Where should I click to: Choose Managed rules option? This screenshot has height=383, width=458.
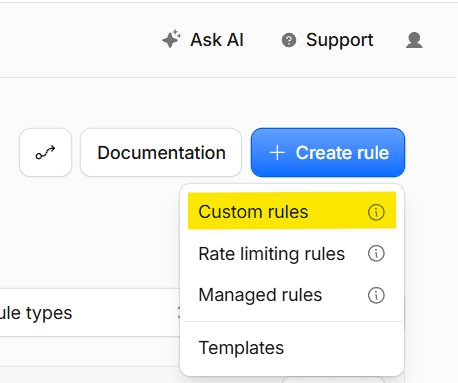(x=292, y=295)
